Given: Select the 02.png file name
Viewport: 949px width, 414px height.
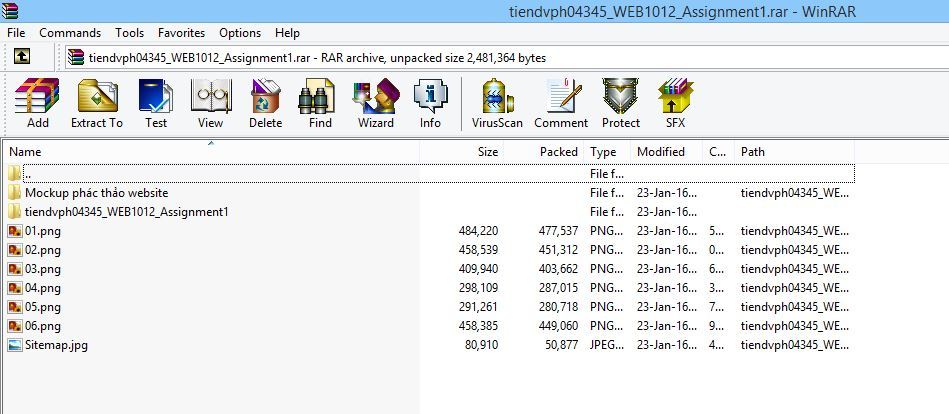Looking at the screenshot, I should [43, 250].
